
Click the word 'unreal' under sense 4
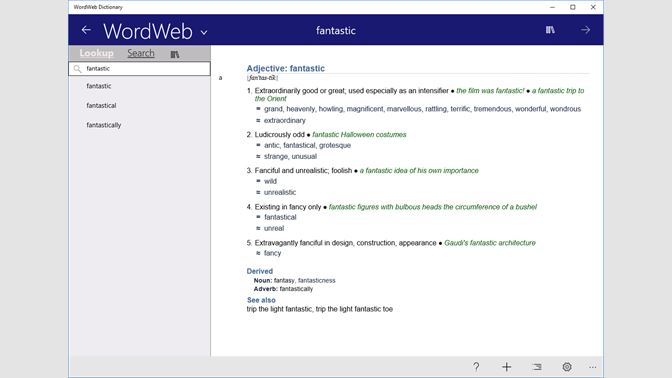[x=274, y=228]
